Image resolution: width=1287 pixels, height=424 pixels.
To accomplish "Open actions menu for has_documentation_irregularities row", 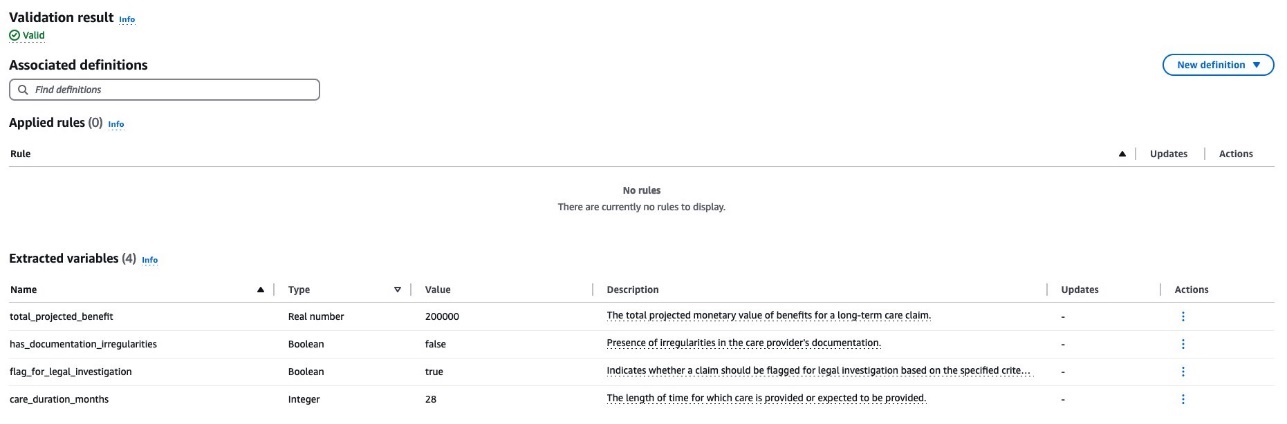I will [x=1183, y=344].
